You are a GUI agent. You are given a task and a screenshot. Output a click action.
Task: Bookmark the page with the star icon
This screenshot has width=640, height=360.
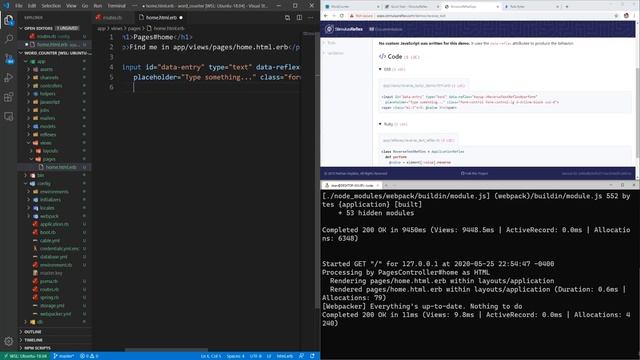pyautogui.click(x=616, y=16)
